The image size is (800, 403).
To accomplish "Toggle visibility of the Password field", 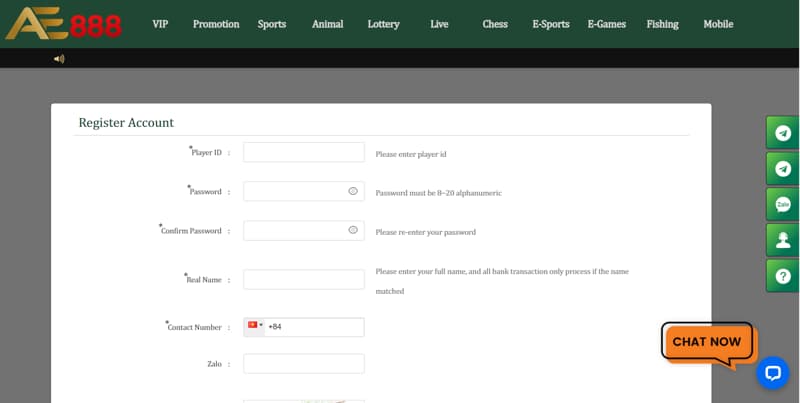I will coord(353,191).
